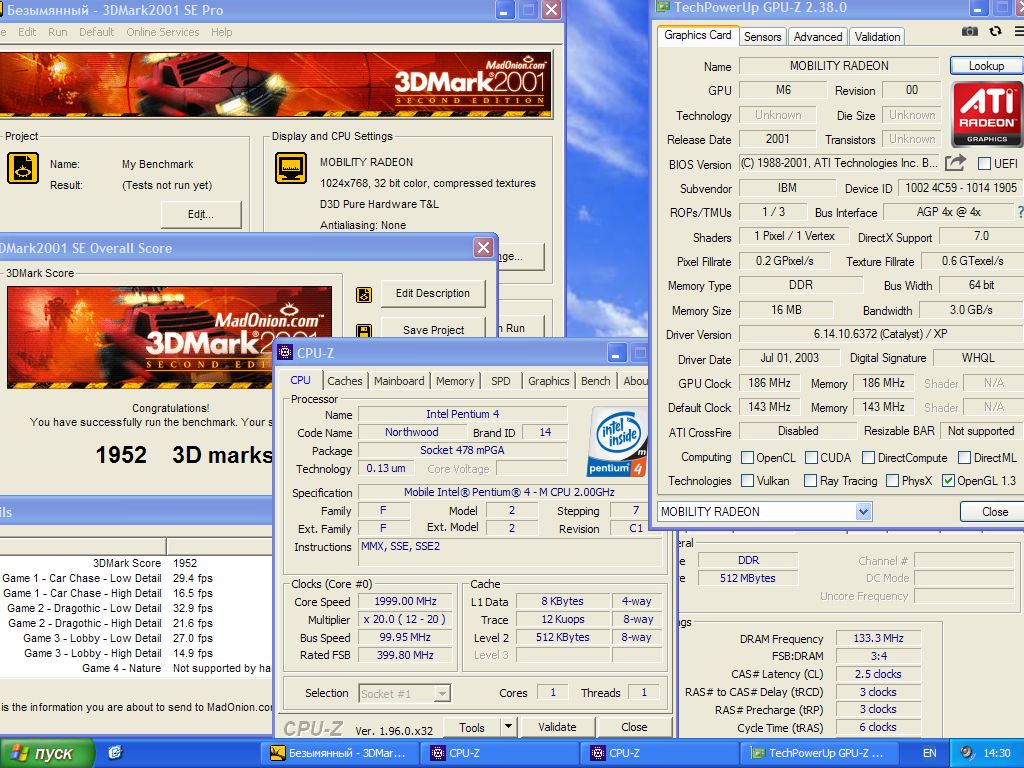Click the CPU-Z window title icon
The image size is (1024, 768).
click(285, 353)
